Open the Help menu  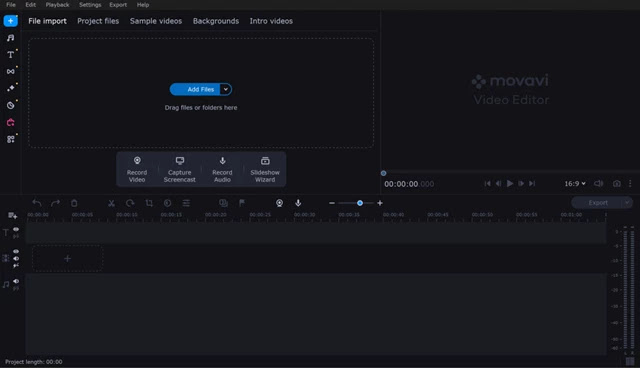pyautogui.click(x=143, y=5)
